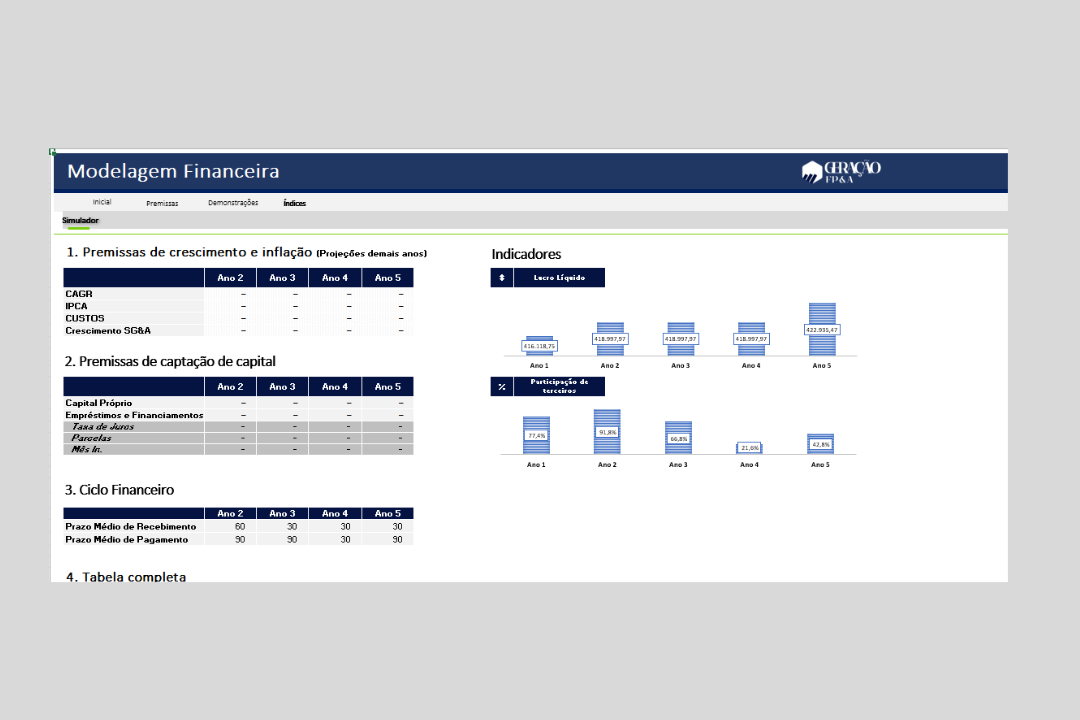Click the percent icon beside Participação de terceiros
The image size is (1080, 720).
[x=501, y=387]
